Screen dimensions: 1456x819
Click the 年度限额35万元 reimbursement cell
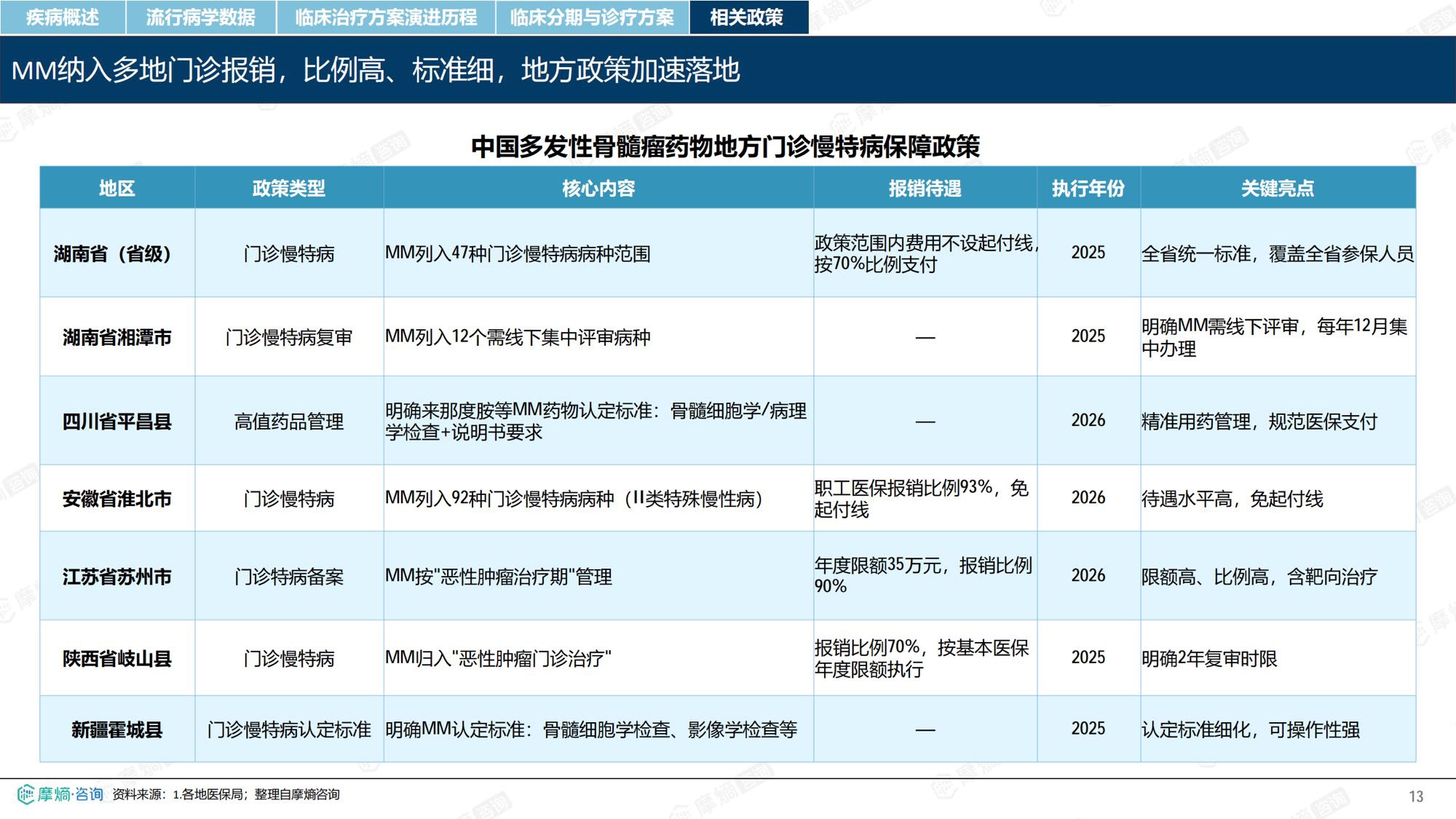(925, 577)
